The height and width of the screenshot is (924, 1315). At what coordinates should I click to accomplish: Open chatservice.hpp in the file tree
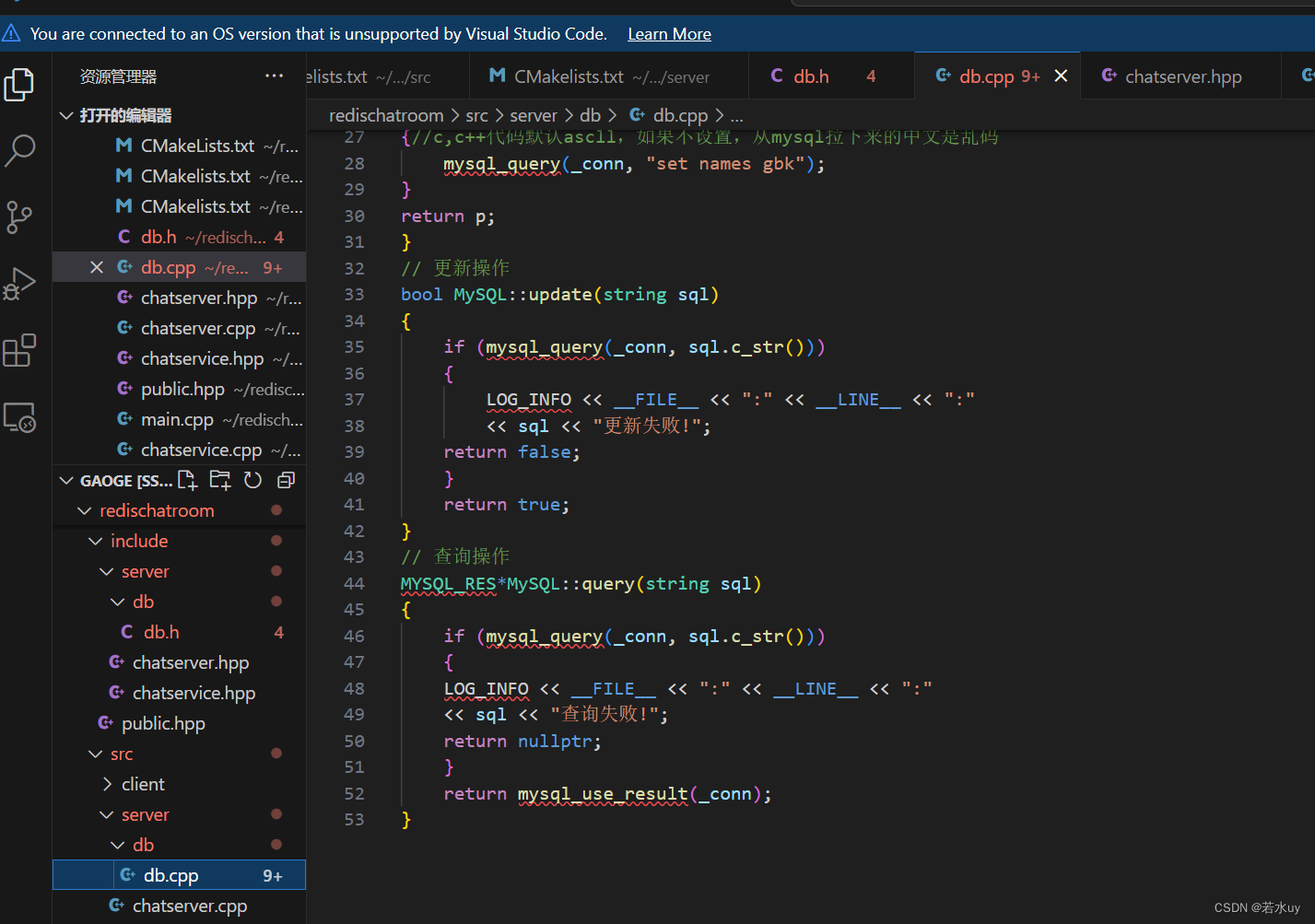[x=180, y=693]
